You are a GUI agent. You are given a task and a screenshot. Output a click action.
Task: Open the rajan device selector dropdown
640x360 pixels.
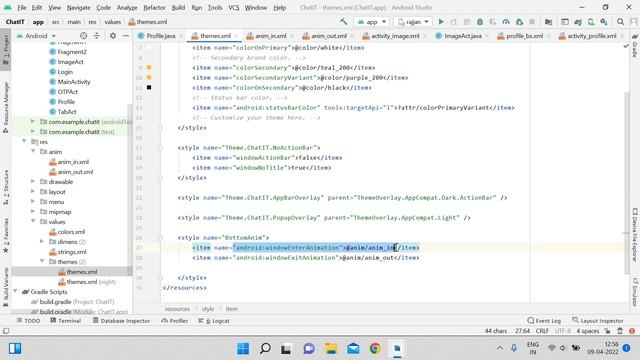point(413,22)
